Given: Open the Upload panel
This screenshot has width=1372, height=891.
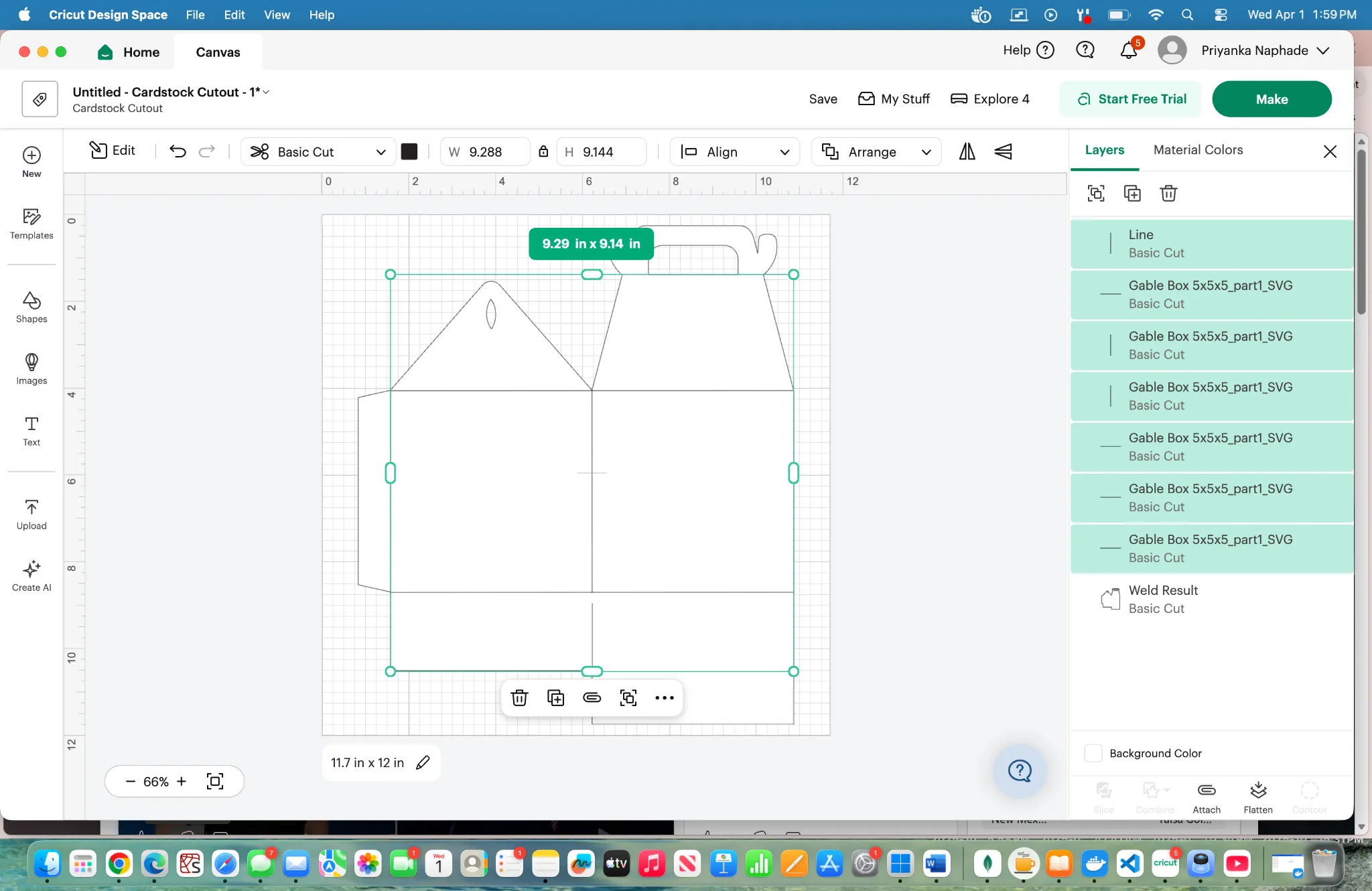Looking at the screenshot, I should click(31, 515).
